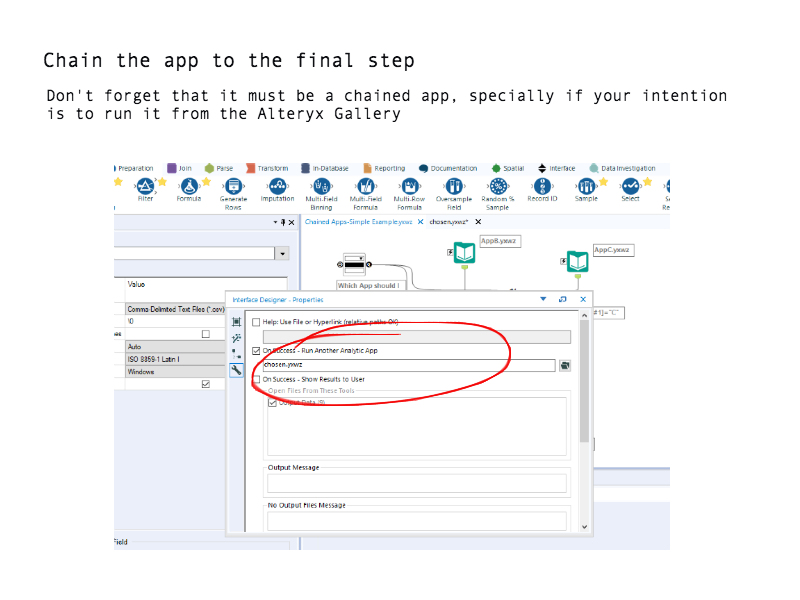Check On Success - Show Results to User
800x600 pixels.
[257, 380]
